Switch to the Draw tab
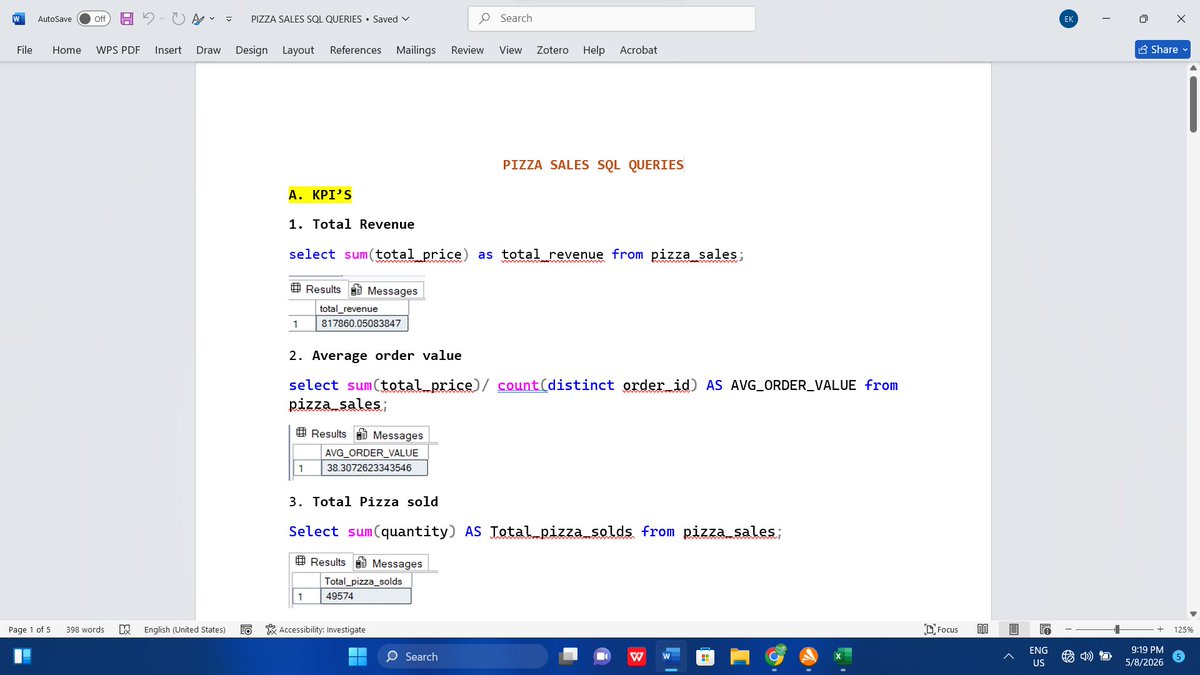The height and width of the screenshot is (675, 1200). pyautogui.click(x=208, y=50)
